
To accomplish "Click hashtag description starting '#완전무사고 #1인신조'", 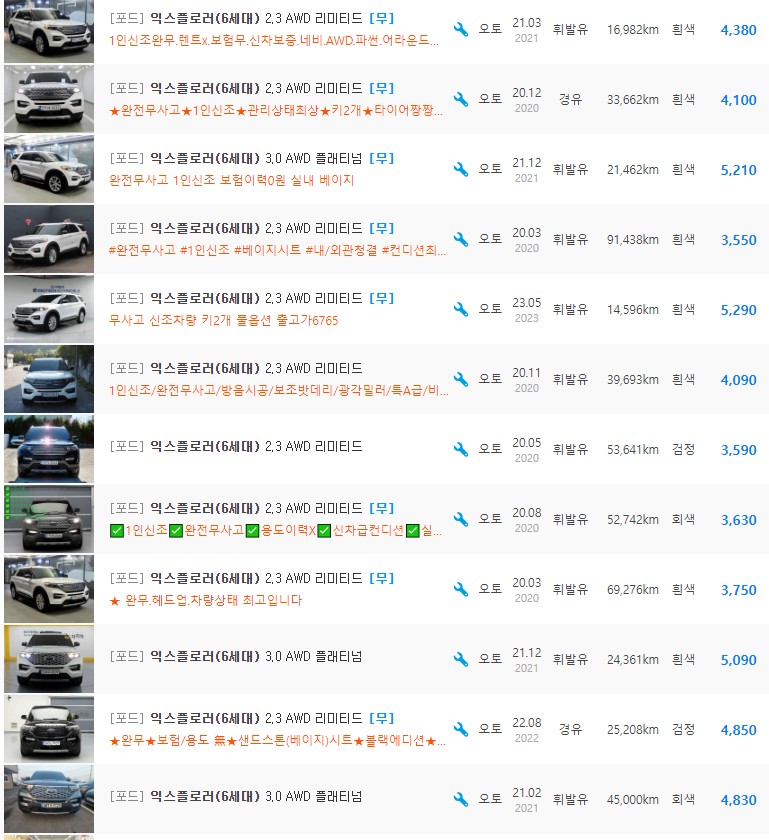I will point(278,250).
